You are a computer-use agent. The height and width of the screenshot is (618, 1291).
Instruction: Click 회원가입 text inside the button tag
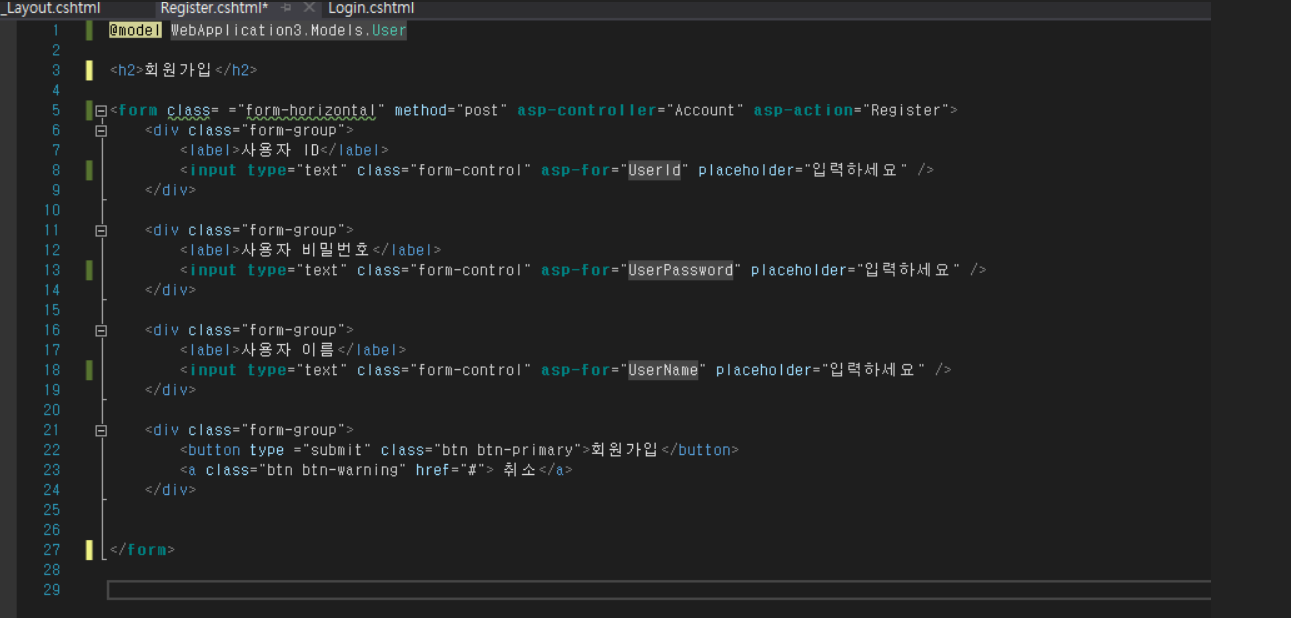tap(625, 450)
